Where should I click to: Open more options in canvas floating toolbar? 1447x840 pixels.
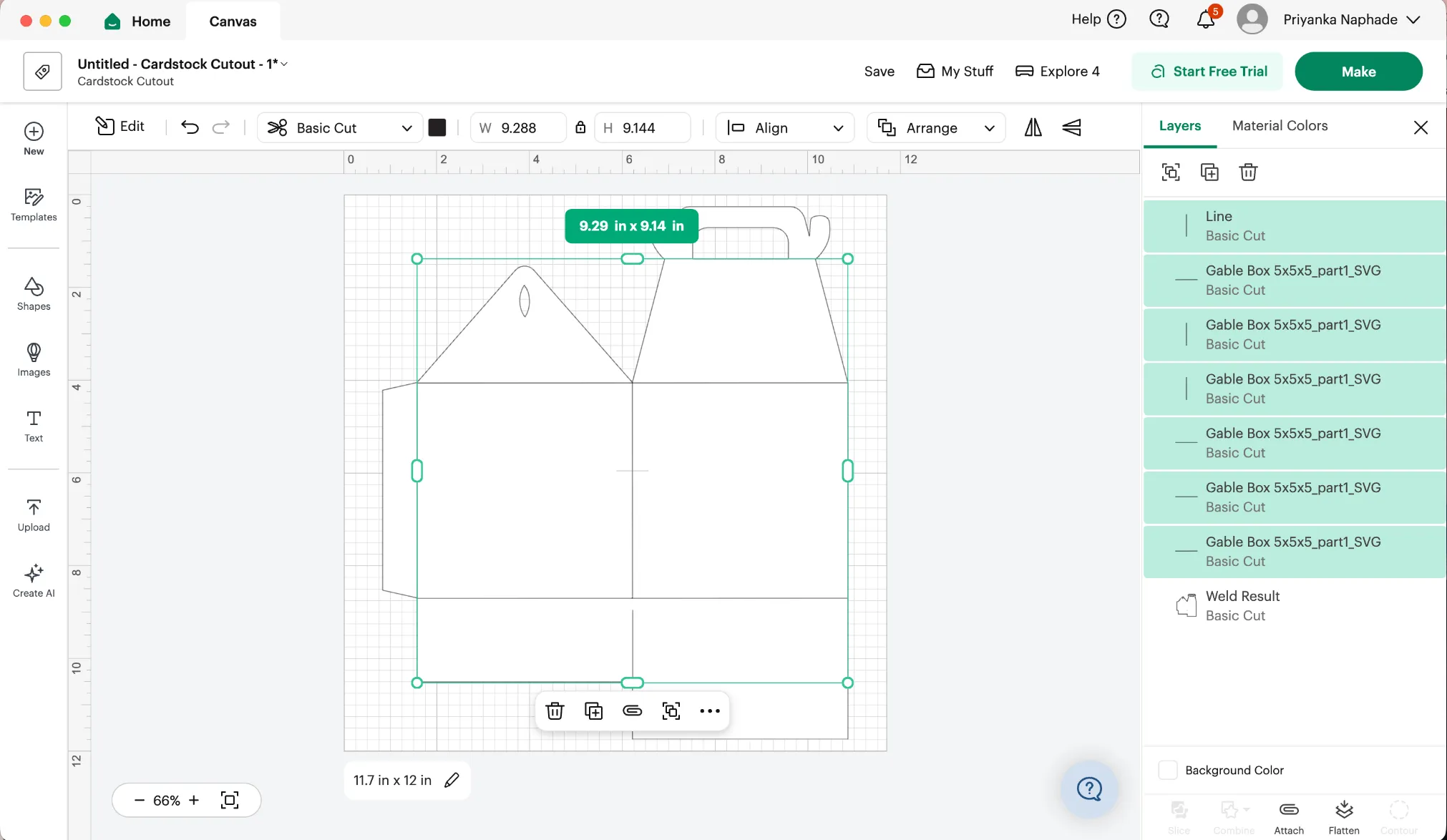pyautogui.click(x=709, y=710)
